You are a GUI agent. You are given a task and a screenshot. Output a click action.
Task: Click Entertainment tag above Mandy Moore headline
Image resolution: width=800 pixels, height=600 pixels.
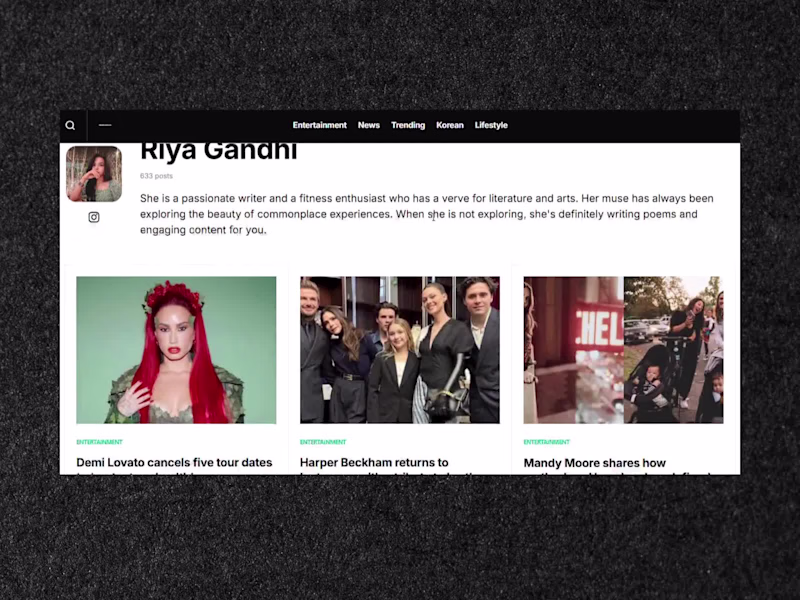pos(546,442)
